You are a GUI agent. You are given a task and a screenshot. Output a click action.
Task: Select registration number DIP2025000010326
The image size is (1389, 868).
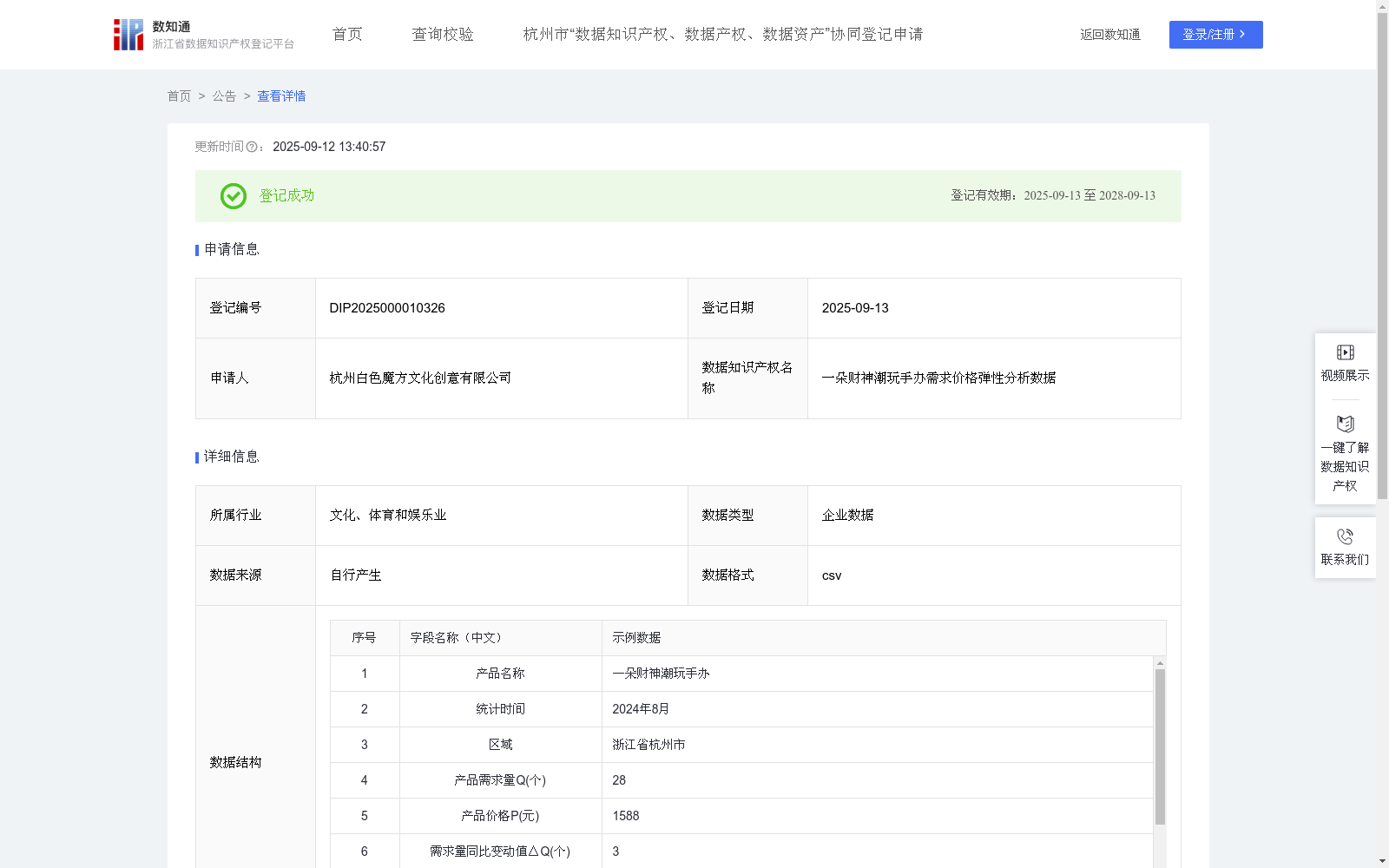387,308
